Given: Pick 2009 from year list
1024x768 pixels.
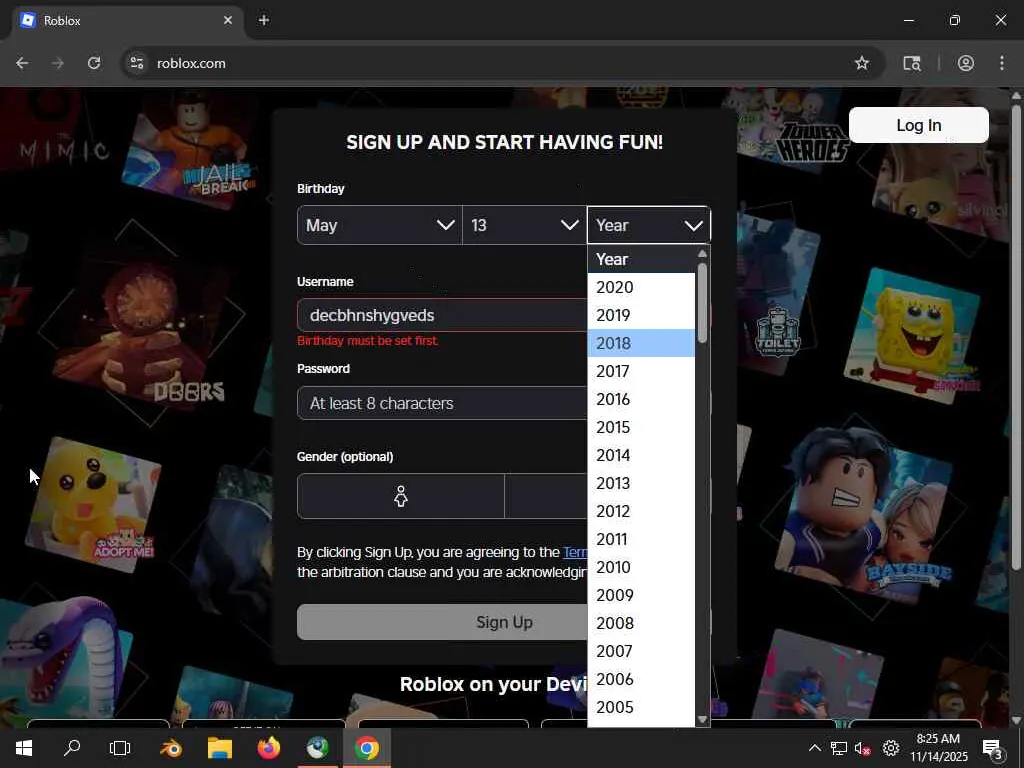Looking at the screenshot, I should click(641, 595).
